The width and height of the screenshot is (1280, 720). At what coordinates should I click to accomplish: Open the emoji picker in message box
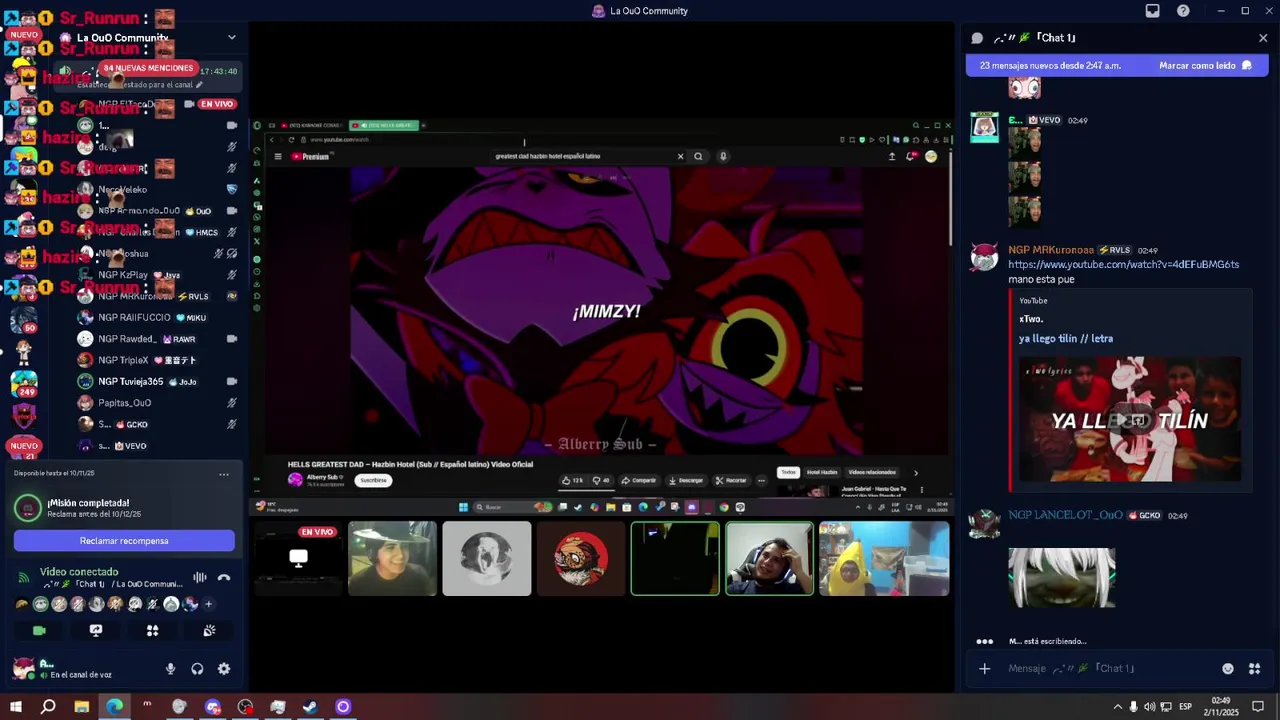1228,669
